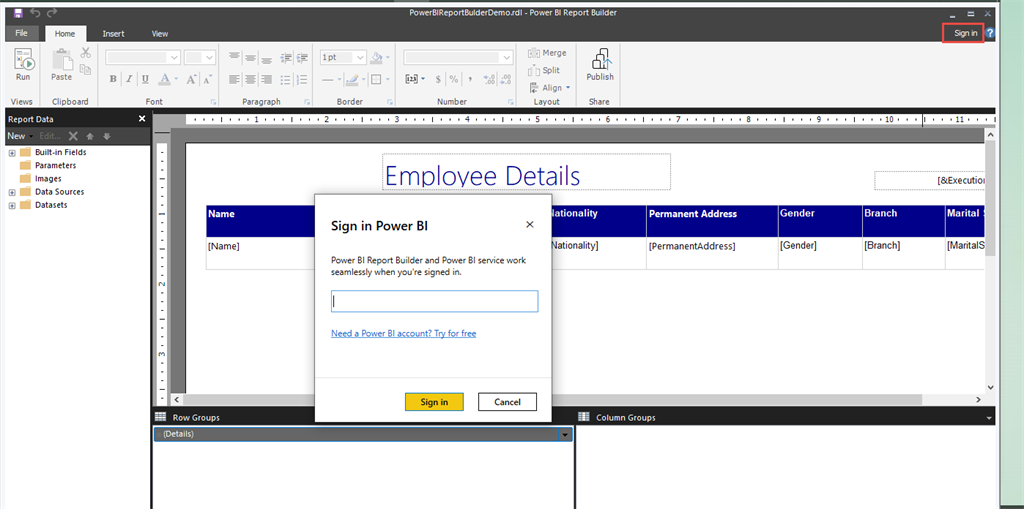Open the help question mark icon
This screenshot has height=509, width=1024.
coord(991,33)
